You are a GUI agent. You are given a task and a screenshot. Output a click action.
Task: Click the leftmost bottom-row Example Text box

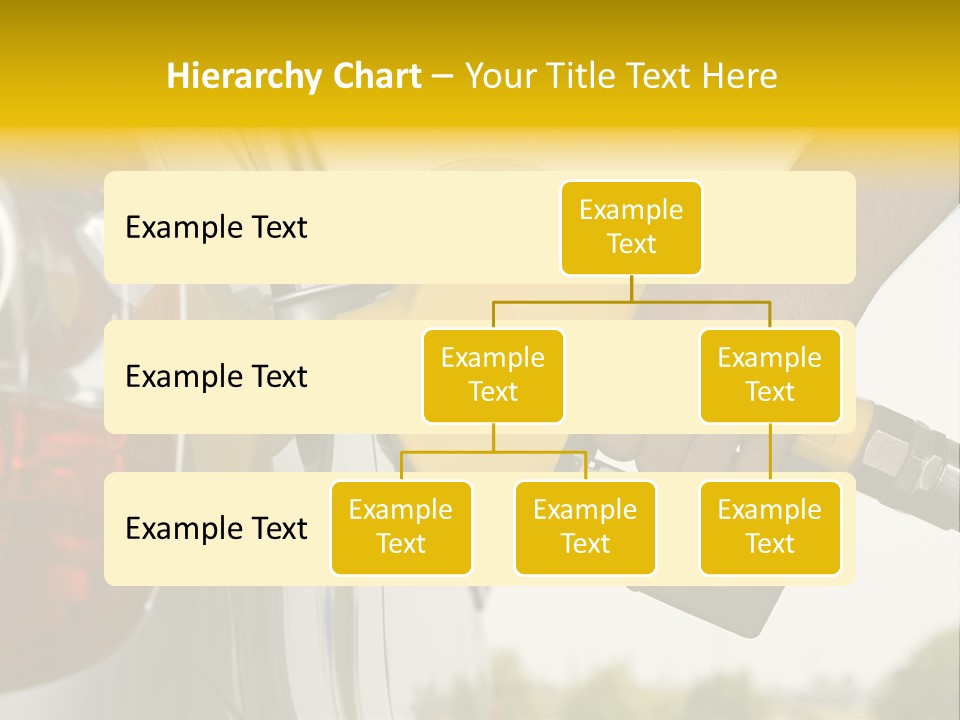(401, 528)
